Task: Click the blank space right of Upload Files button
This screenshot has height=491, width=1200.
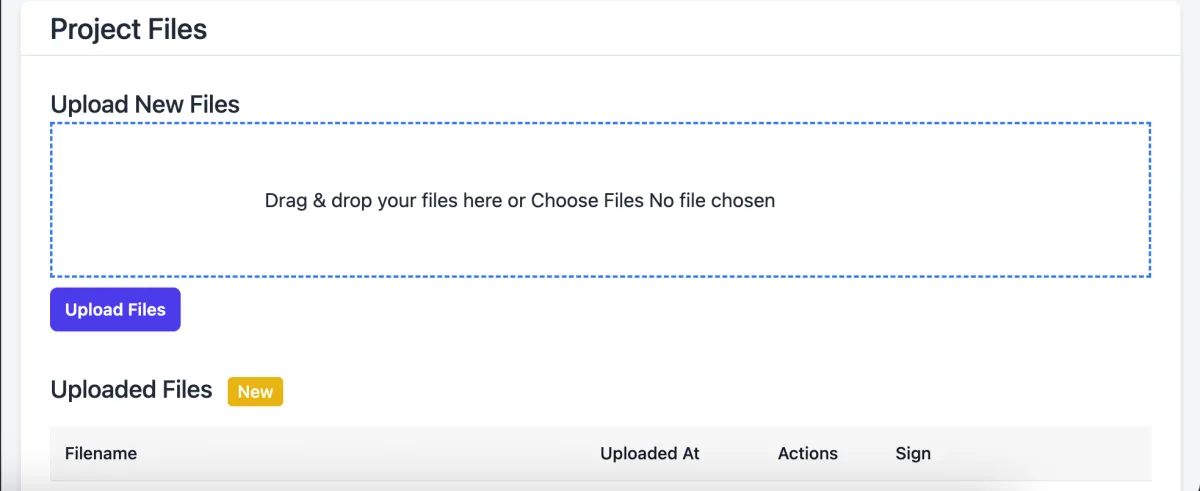Action: click(x=600, y=310)
